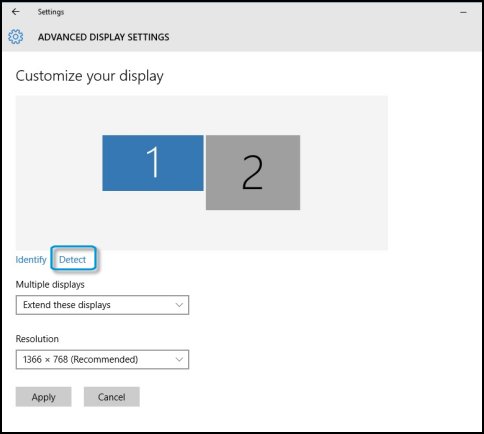This screenshot has width=484, height=434.
Task: Click the Identify link
Action: click(31, 260)
